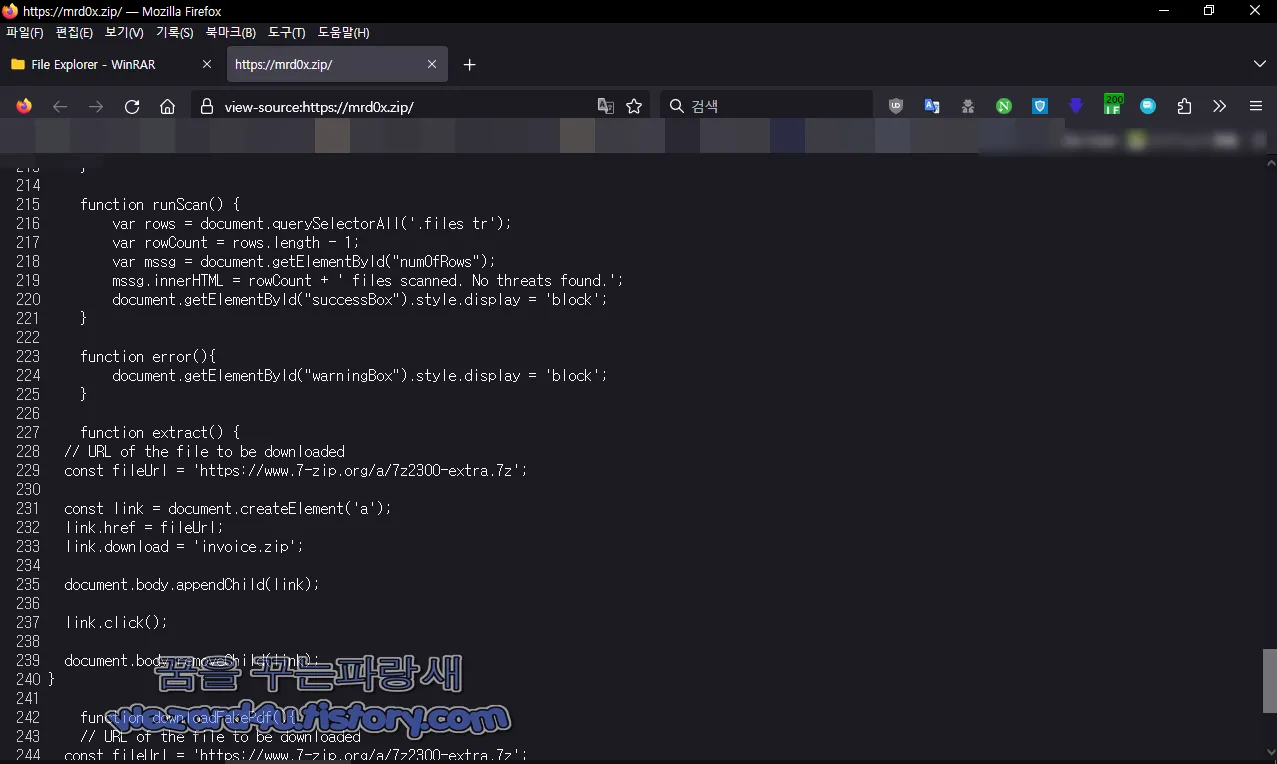Open the 파일(F) menu

click(25, 33)
